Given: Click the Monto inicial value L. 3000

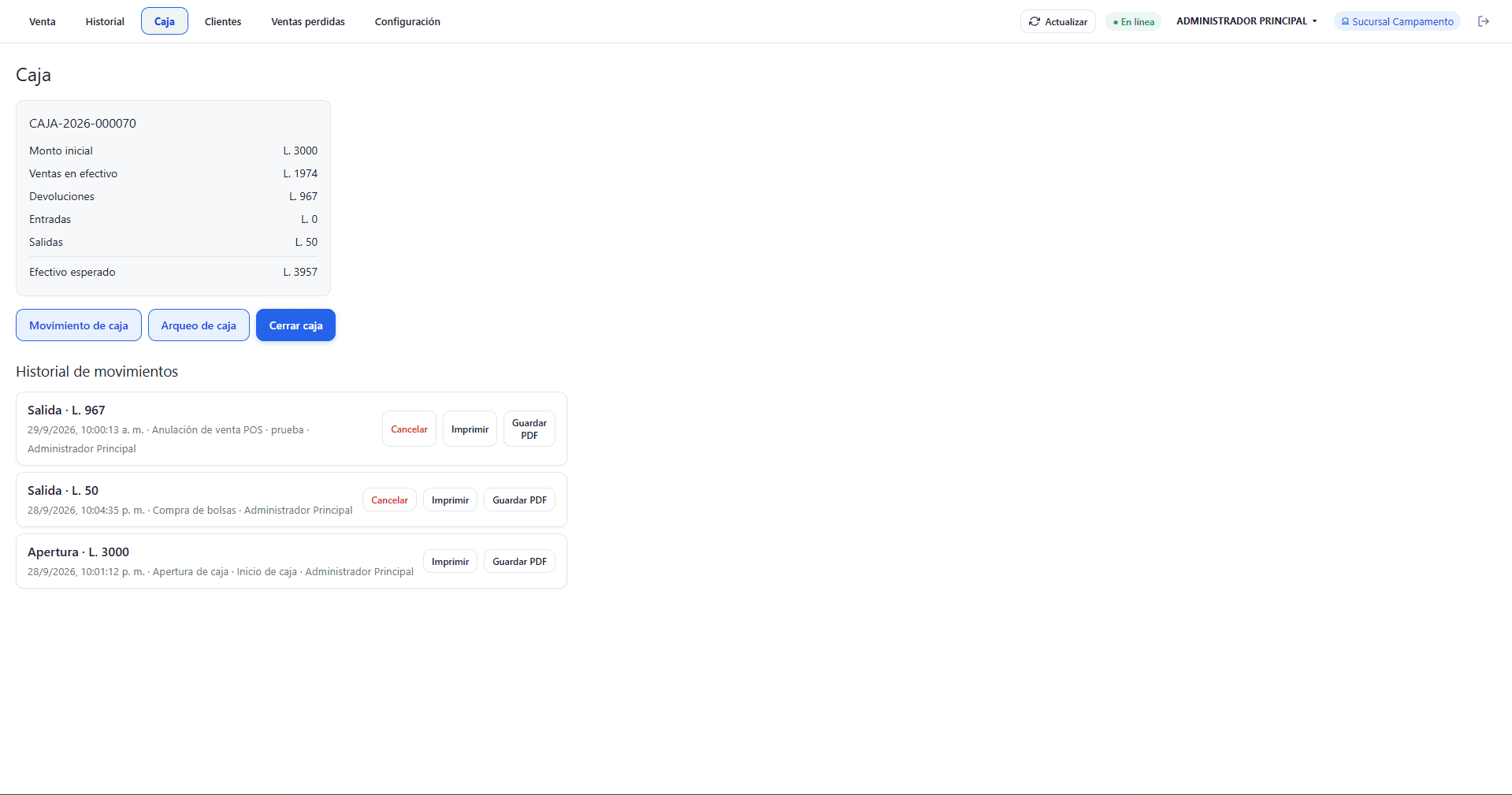Looking at the screenshot, I should (300, 150).
